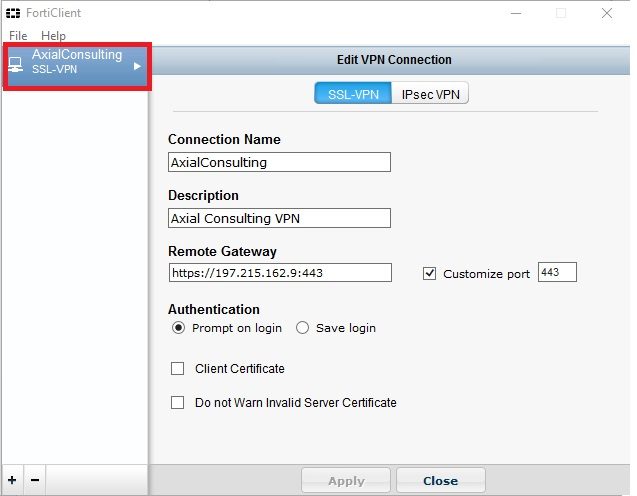Click the minus icon to remove connection

[x=35, y=480]
